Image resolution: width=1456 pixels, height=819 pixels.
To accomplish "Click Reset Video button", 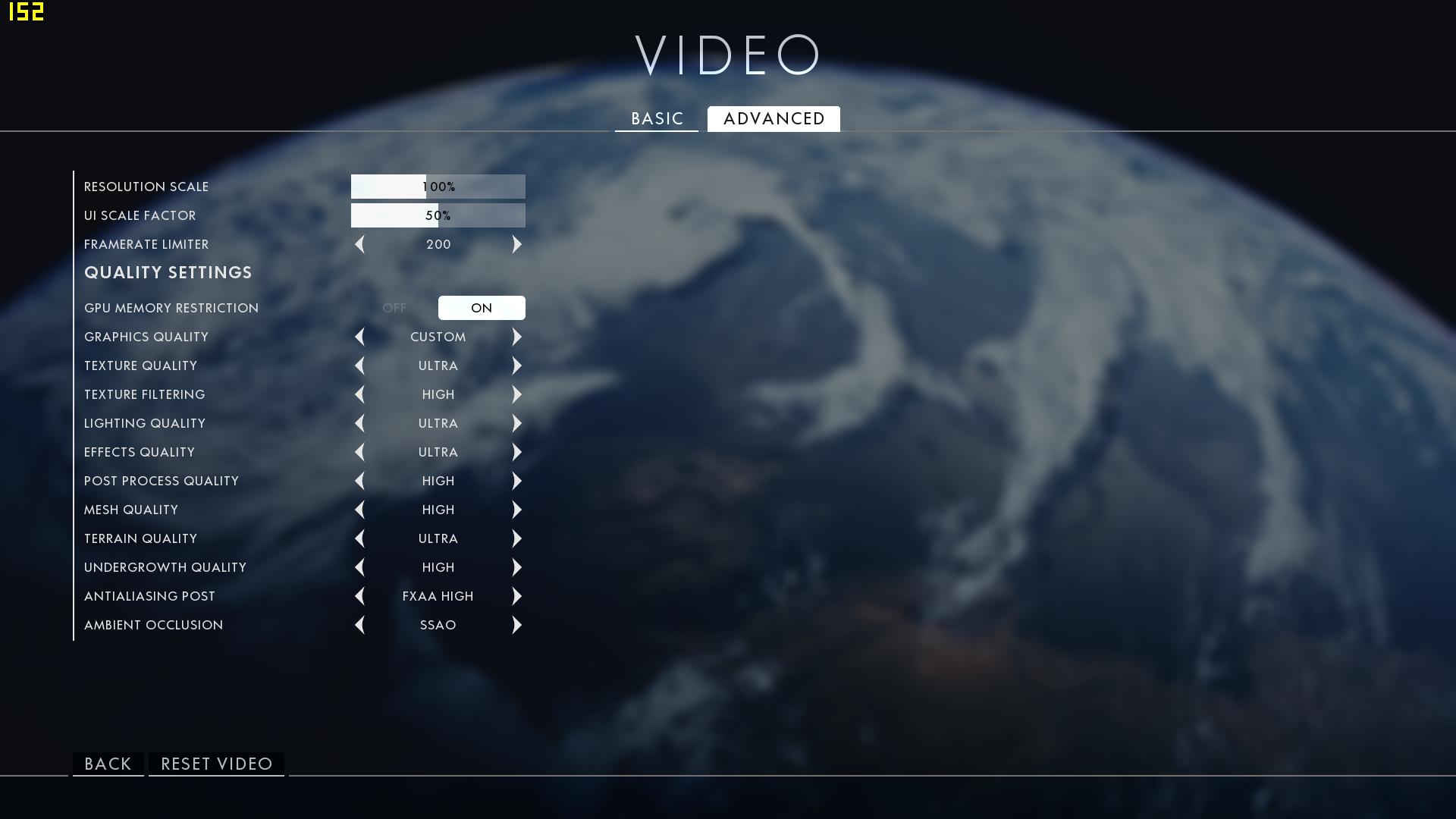I will [216, 764].
